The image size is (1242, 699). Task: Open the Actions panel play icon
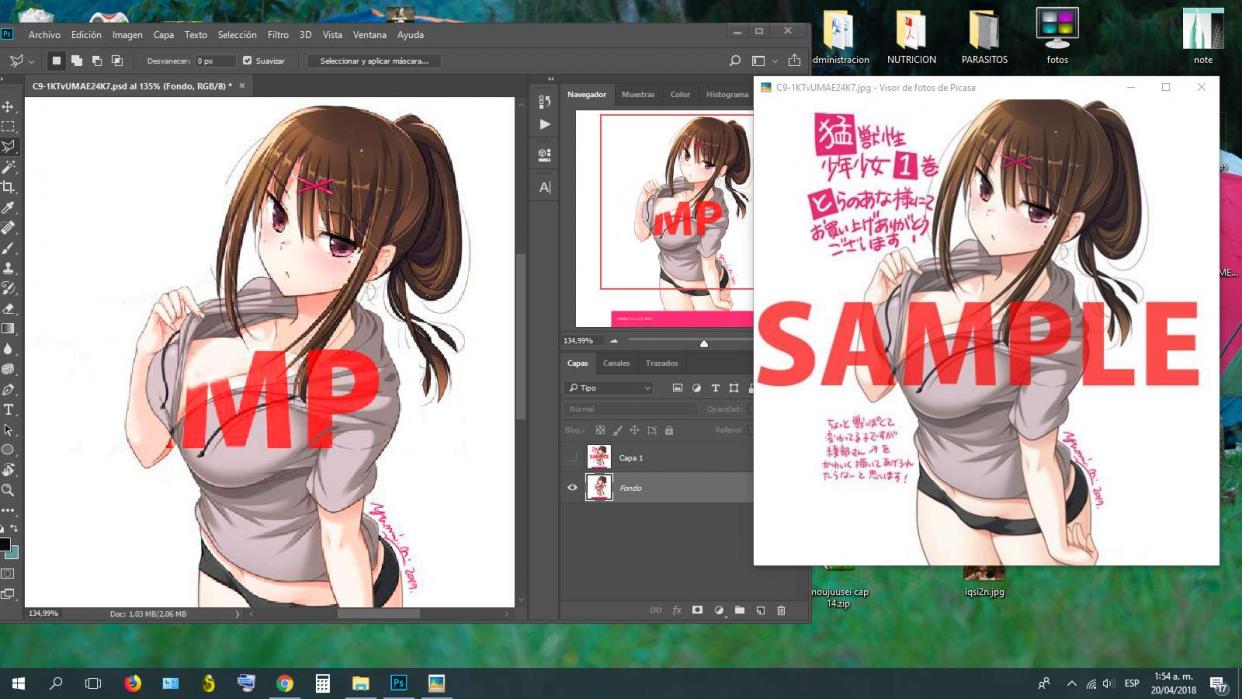[544, 125]
